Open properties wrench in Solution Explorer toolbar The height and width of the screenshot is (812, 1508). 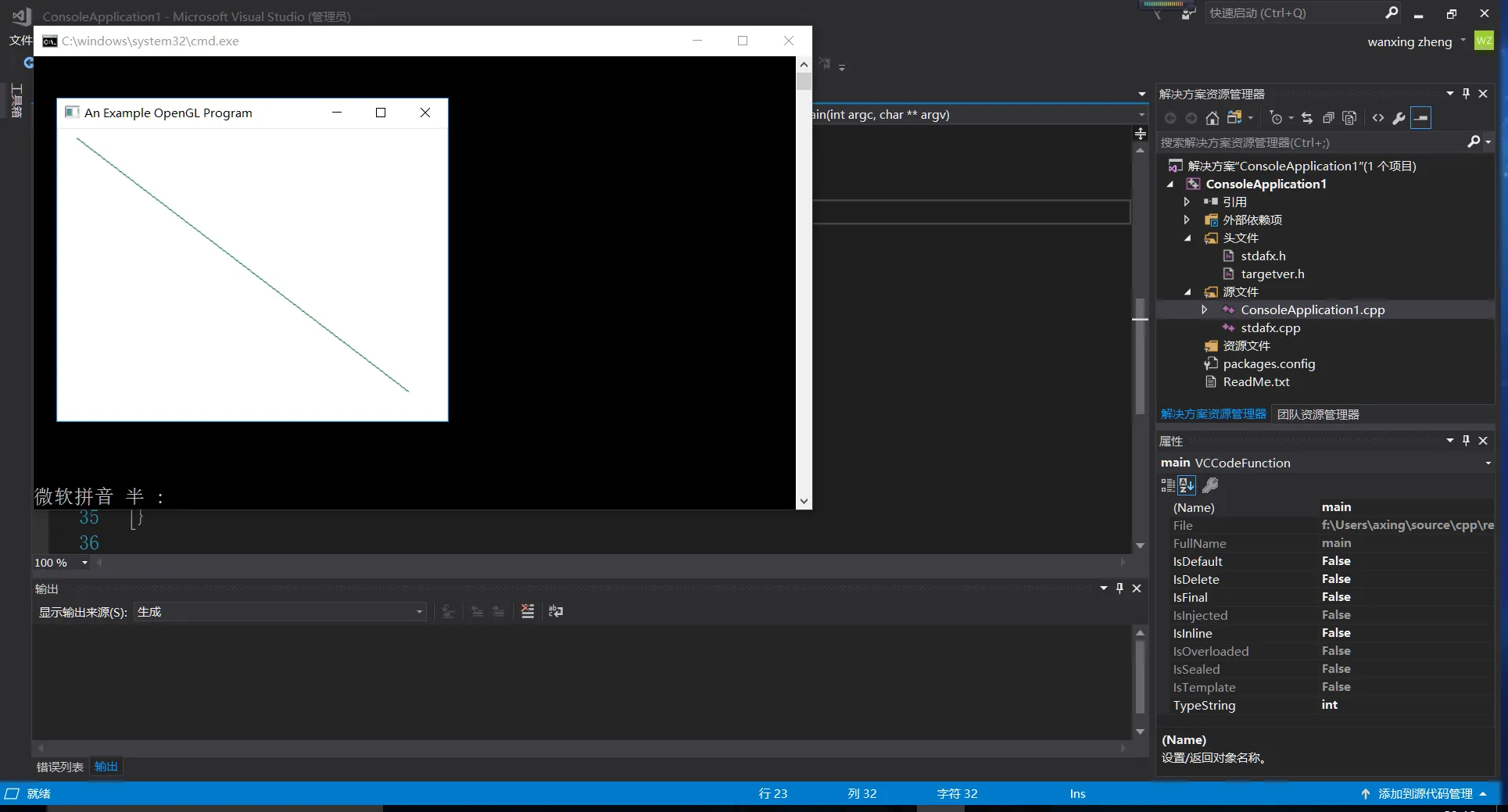coord(1399,118)
